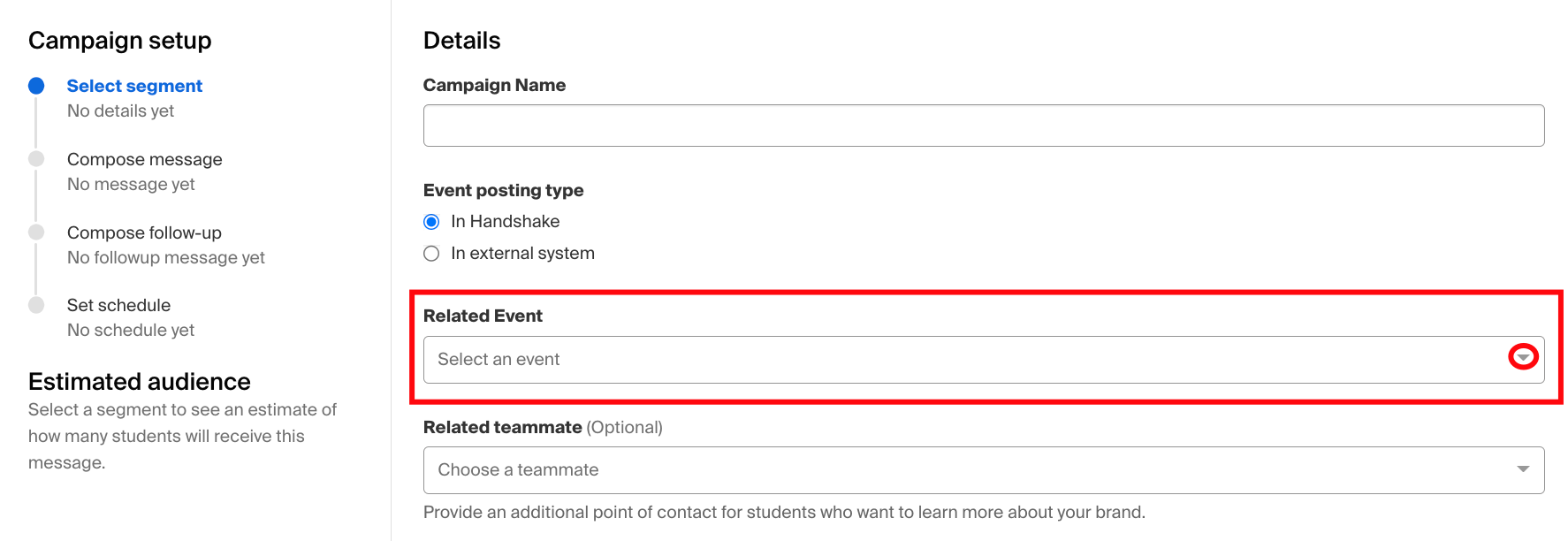Viewport: 1568px width, 541px height.
Task: Focus the Campaign Name text field
Action: coord(983,126)
